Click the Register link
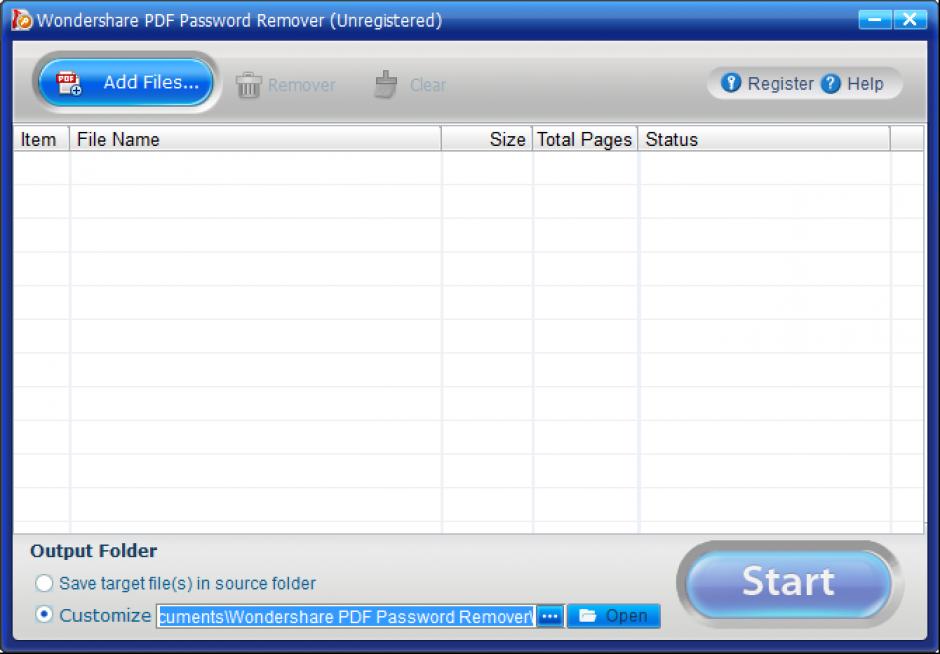 (x=778, y=84)
